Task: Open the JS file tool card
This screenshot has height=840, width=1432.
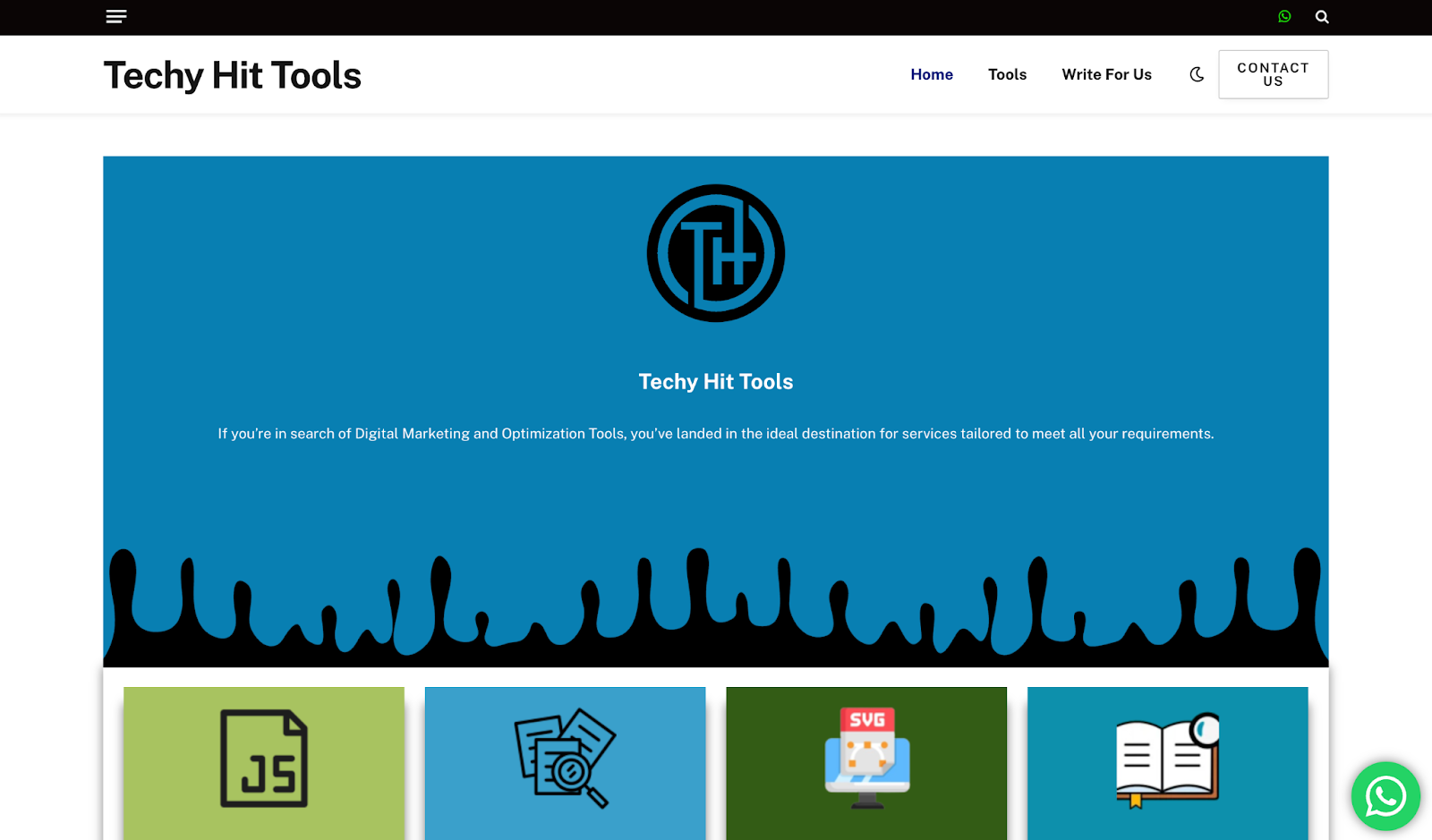Action: click(264, 760)
